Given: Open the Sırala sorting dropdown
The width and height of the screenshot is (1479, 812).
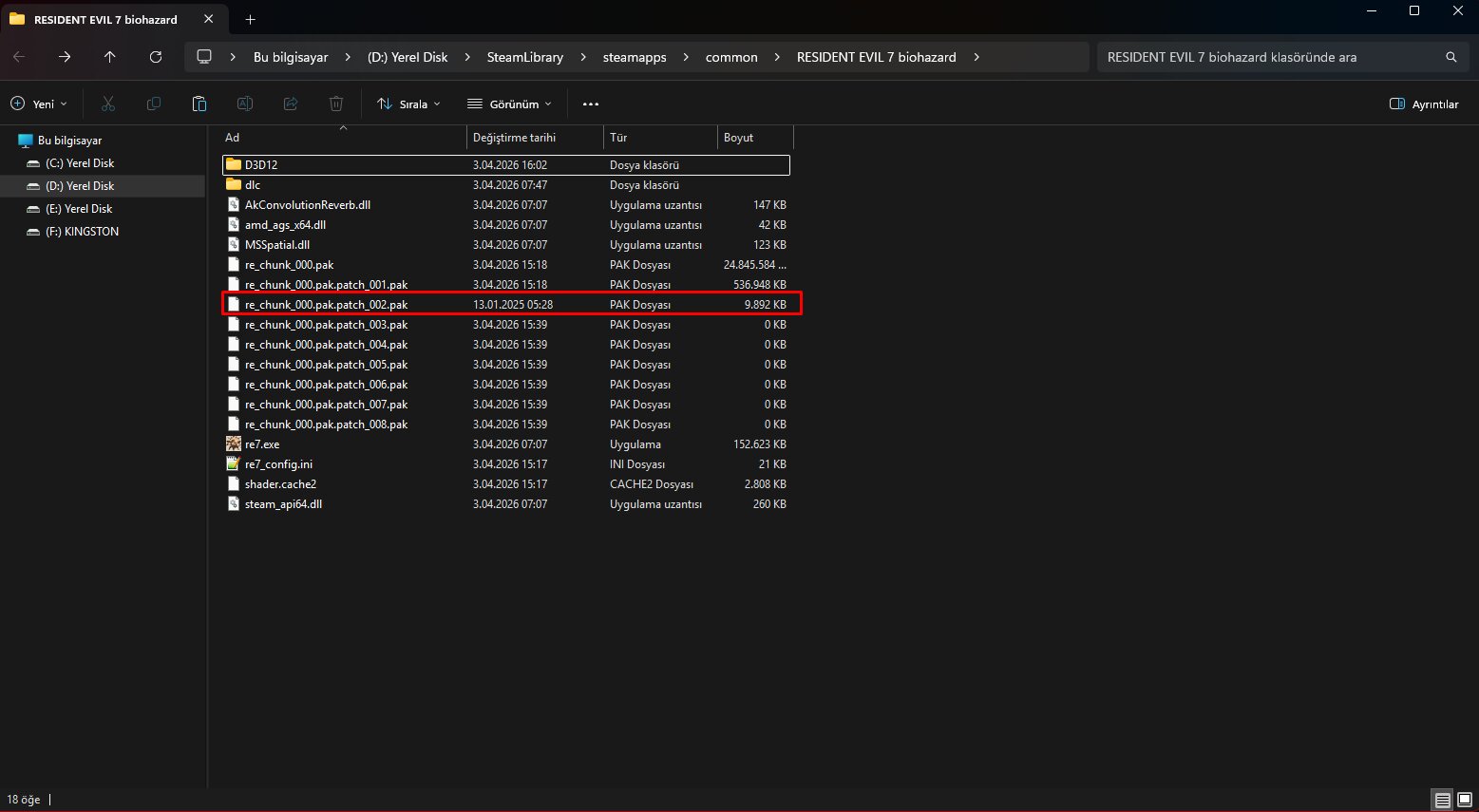Looking at the screenshot, I should point(408,104).
